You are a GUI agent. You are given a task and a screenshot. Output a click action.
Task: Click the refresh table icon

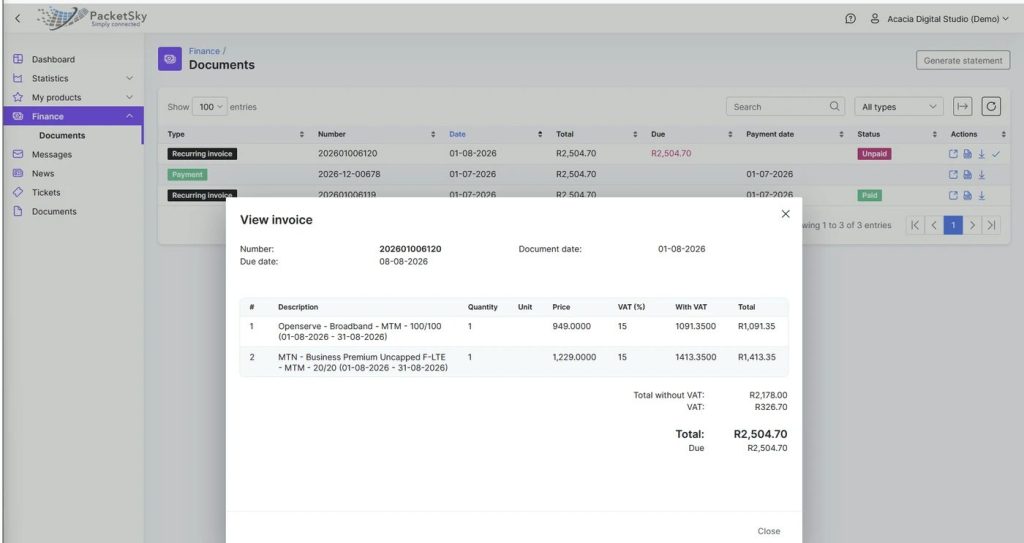click(991, 107)
